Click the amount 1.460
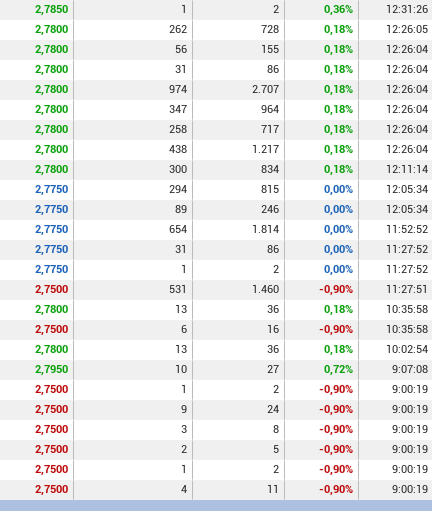432x511 pixels. coord(266,289)
